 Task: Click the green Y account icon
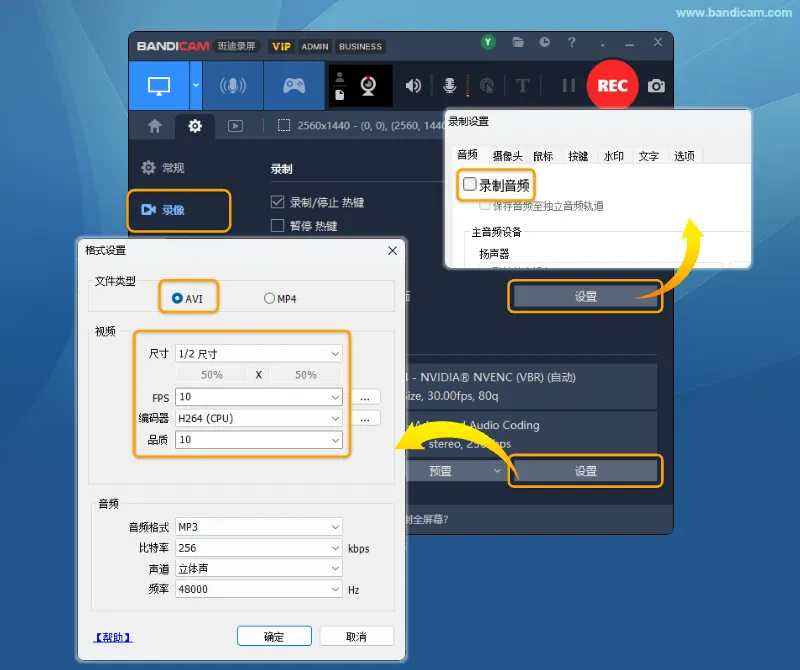pos(488,42)
